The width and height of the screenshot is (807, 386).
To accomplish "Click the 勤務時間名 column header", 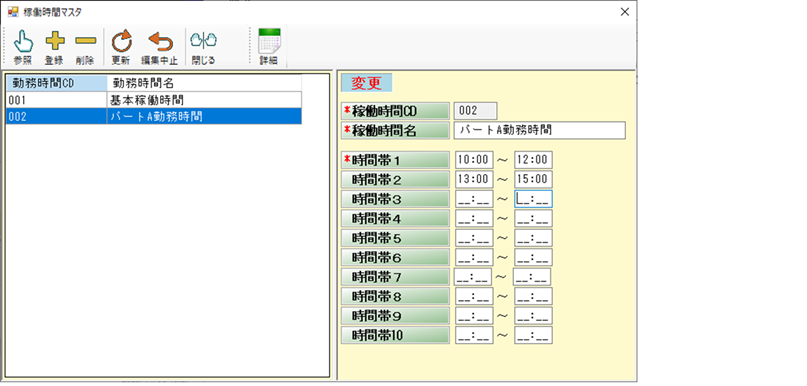I will coord(204,83).
